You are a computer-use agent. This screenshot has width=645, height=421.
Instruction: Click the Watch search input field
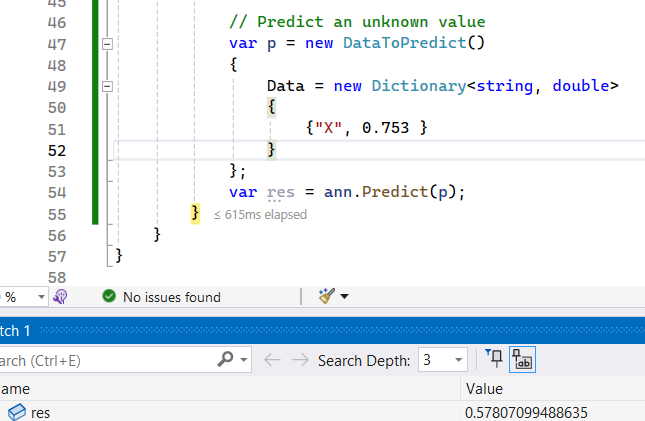click(107, 360)
